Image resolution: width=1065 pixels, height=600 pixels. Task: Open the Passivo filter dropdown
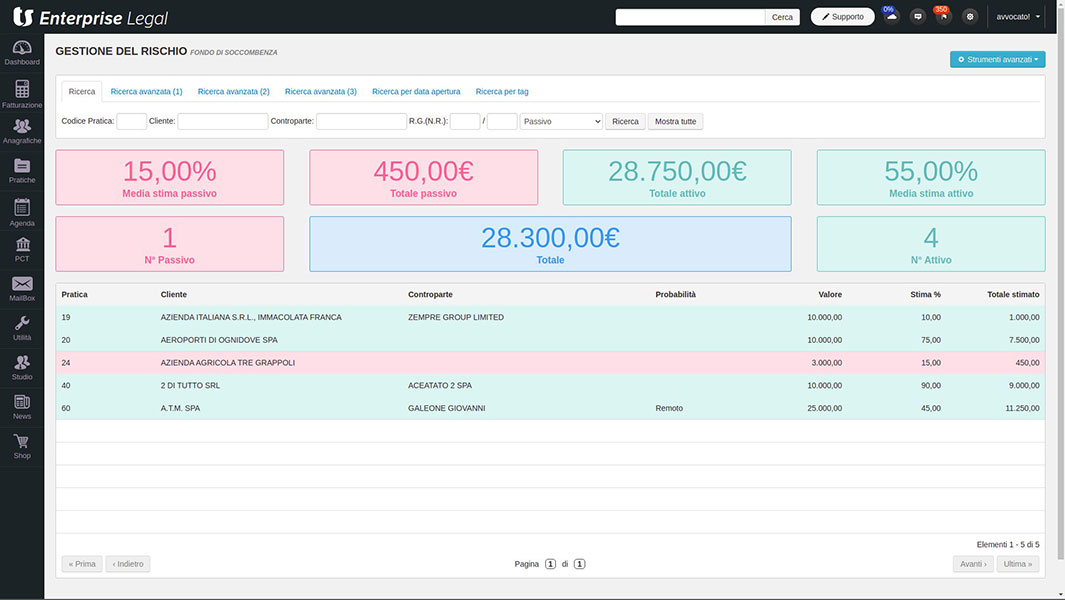[x=561, y=122]
